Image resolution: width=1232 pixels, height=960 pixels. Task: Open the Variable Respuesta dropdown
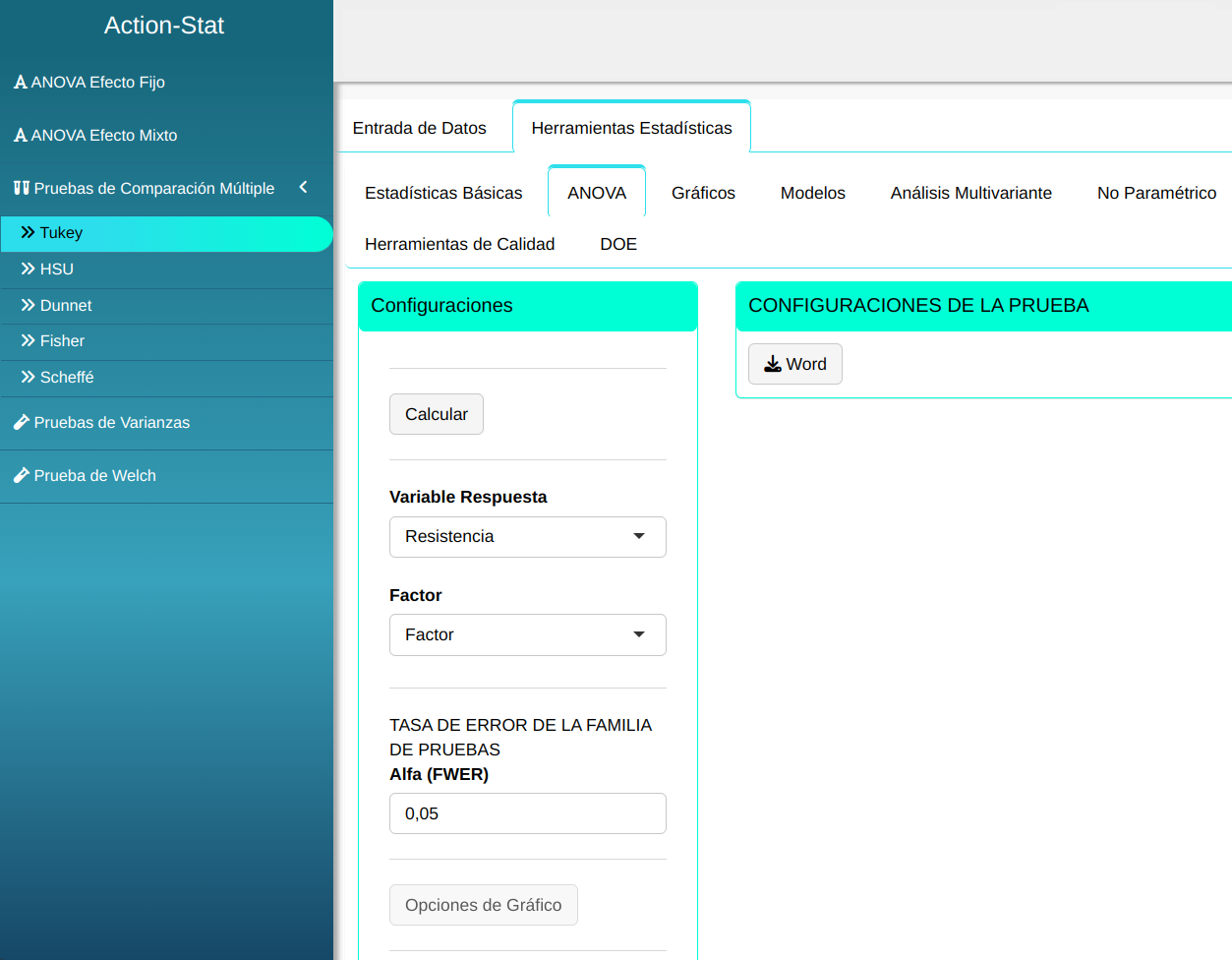[527, 537]
